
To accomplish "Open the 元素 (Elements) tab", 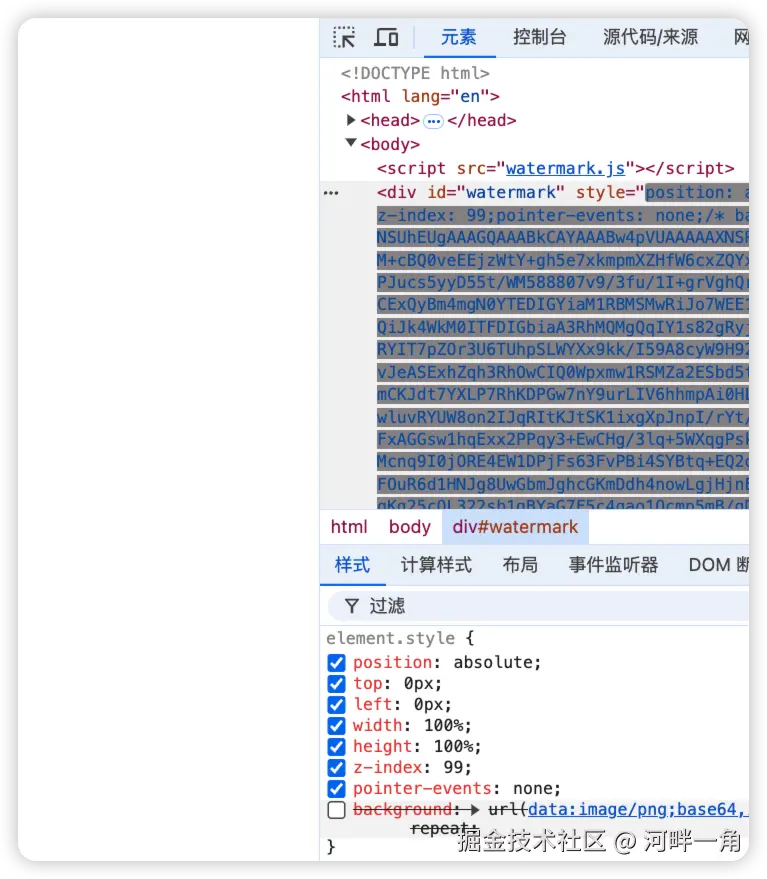I will [459, 38].
